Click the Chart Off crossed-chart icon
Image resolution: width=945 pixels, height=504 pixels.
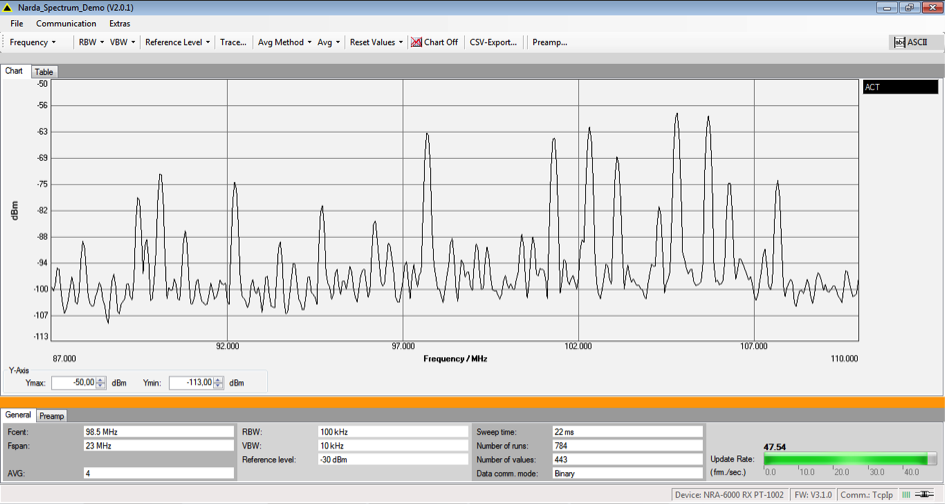coord(416,42)
